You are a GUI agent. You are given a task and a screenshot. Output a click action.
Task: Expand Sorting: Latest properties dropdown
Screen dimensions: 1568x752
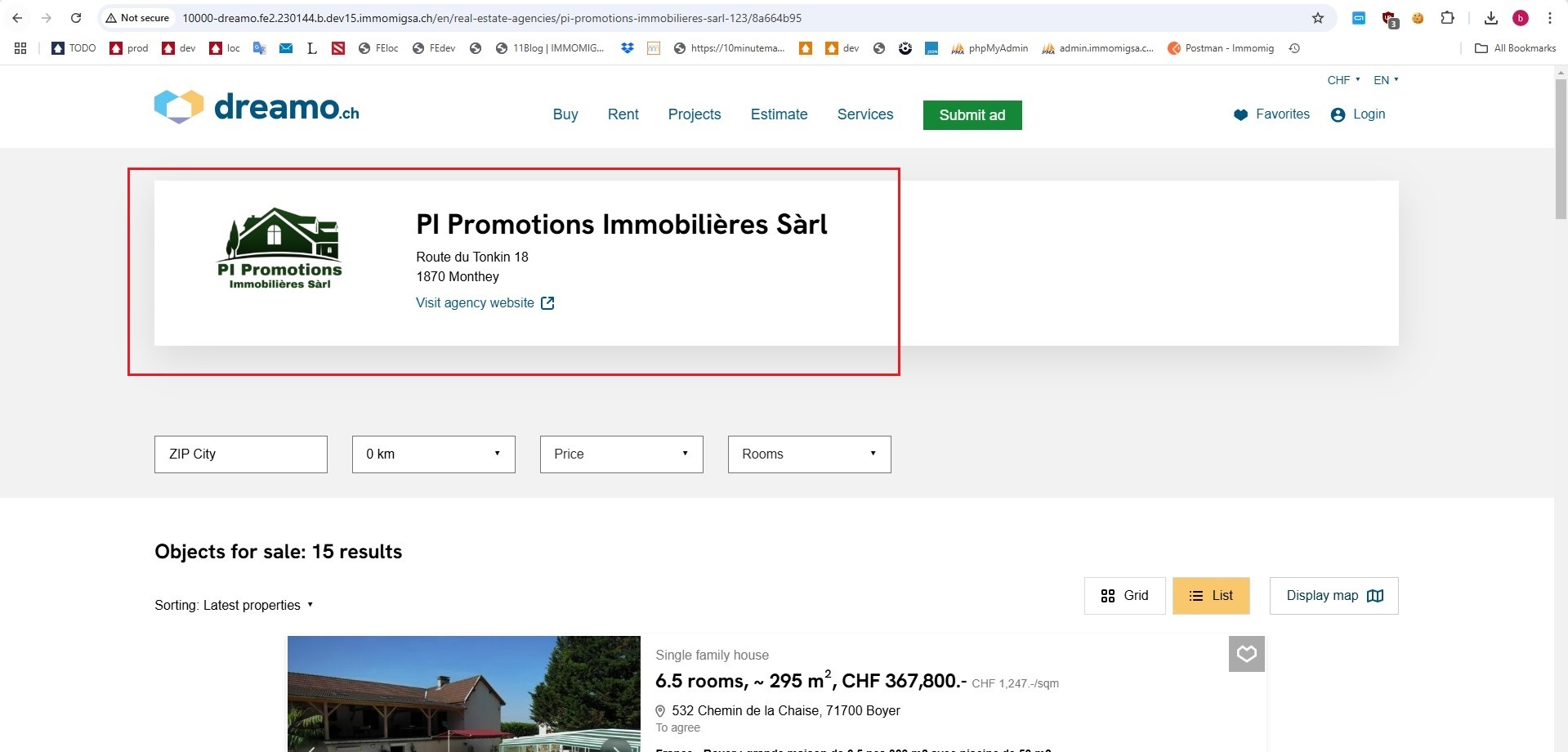tap(235, 606)
